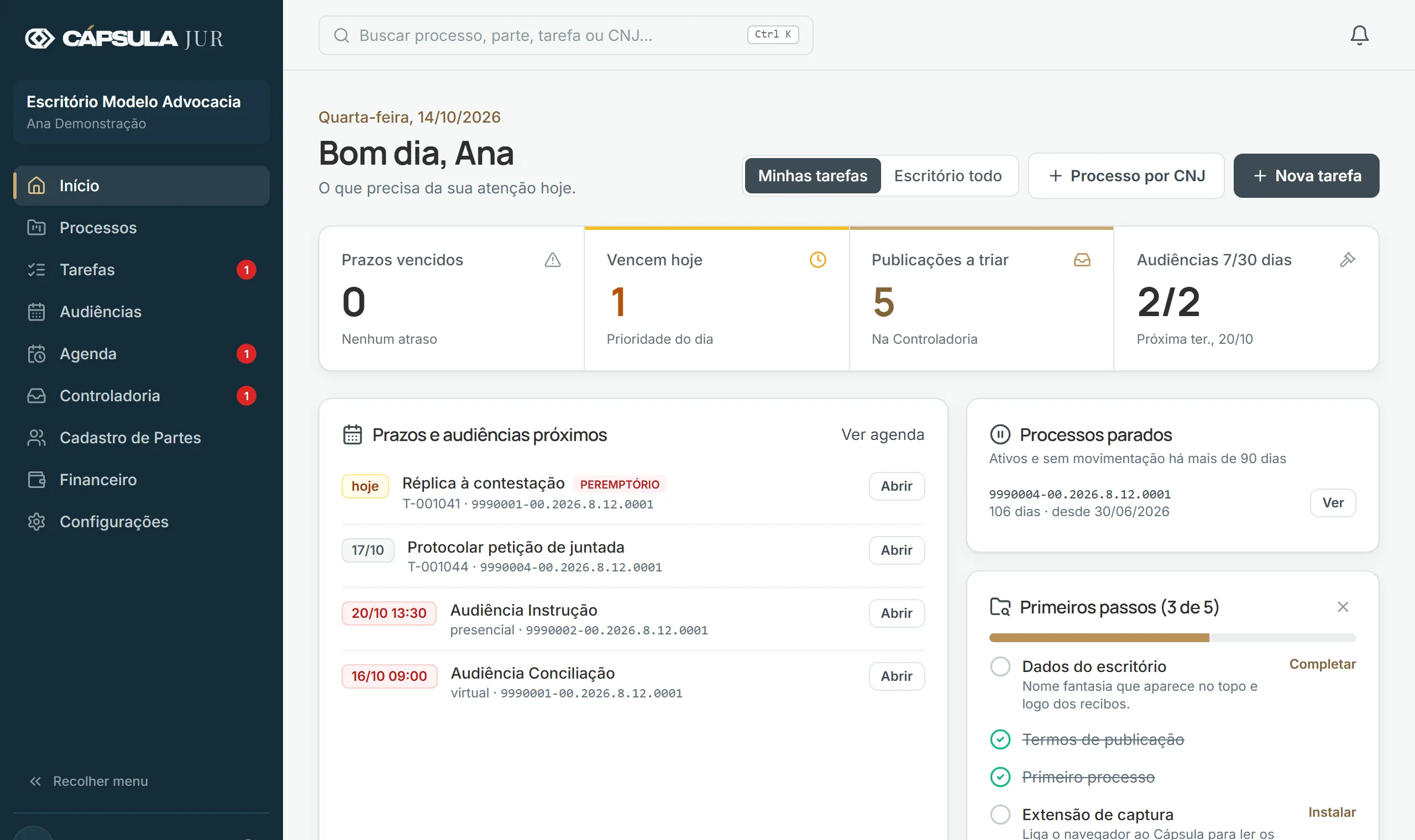
Task: Click the Cápsula Jur logo
Action: tap(124, 38)
